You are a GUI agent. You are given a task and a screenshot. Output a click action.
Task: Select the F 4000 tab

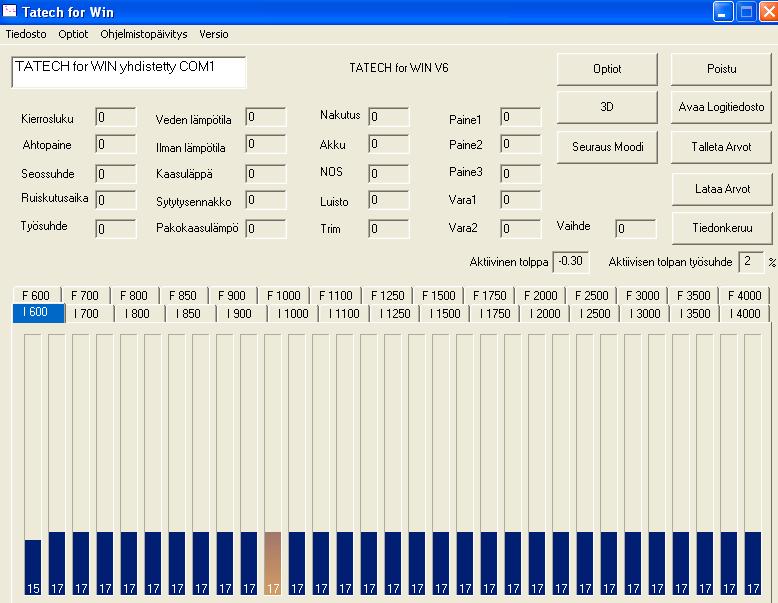pyautogui.click(x=744, y=296)
